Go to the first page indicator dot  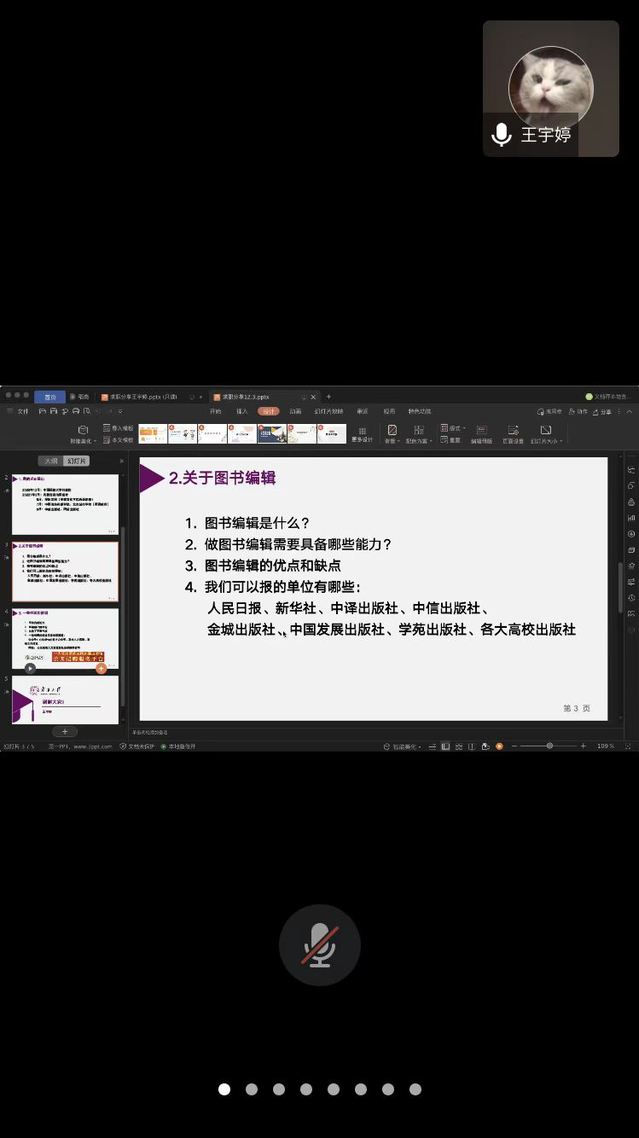coord(224,1089)
